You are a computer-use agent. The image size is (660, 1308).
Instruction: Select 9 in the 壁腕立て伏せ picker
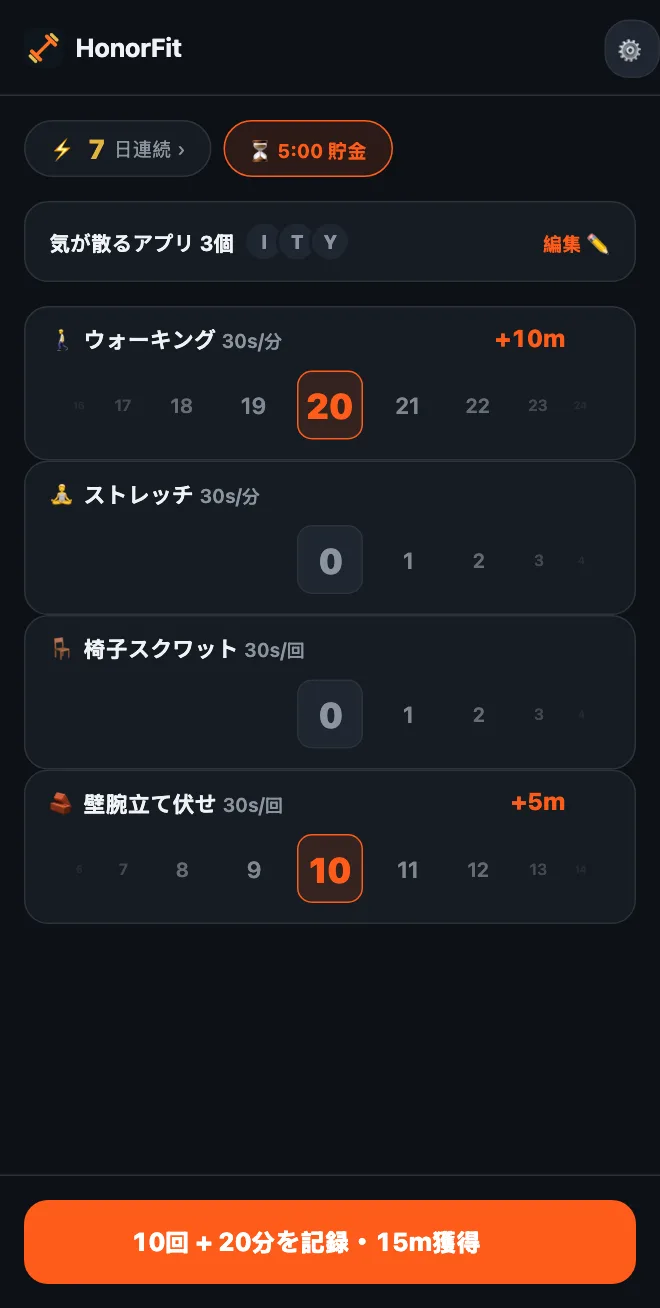[x=254, y=870]
